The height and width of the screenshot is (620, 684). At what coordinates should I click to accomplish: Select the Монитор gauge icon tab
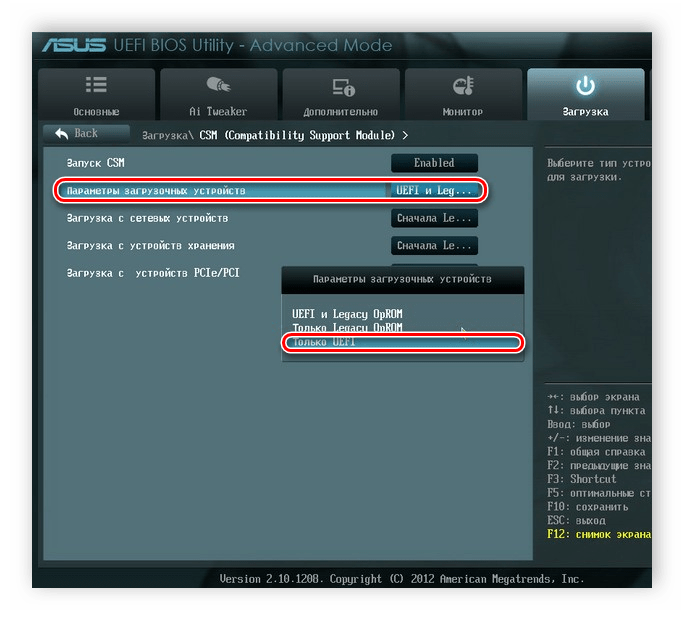(463, 86)
